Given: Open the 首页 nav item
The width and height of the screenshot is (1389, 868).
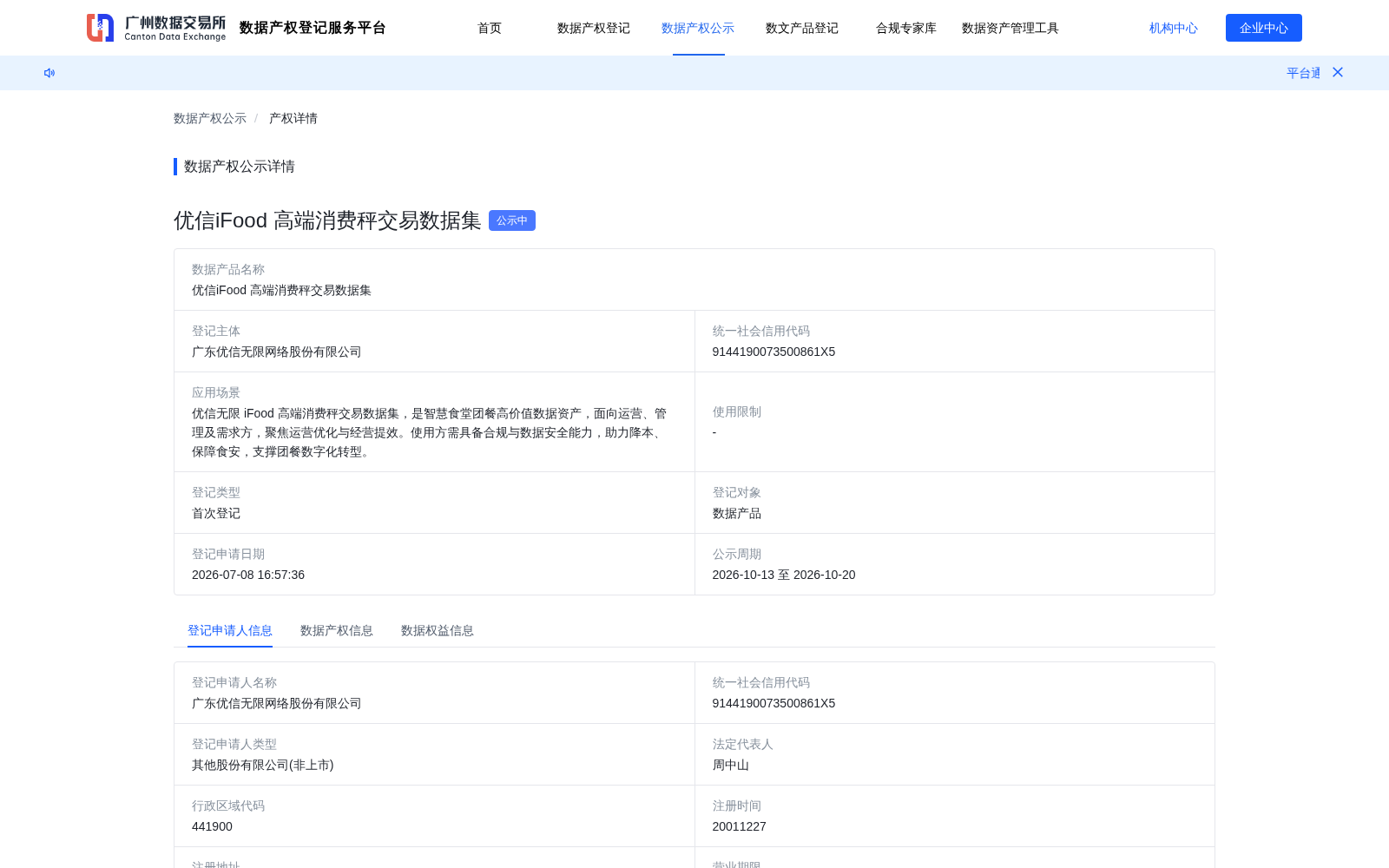Looking at the screenshot, I should point(490,28).
